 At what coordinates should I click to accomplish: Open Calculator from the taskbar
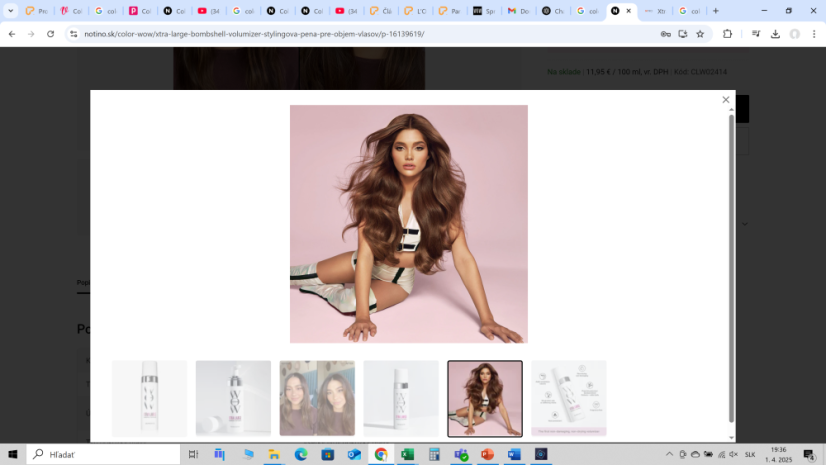pos(434,454)
